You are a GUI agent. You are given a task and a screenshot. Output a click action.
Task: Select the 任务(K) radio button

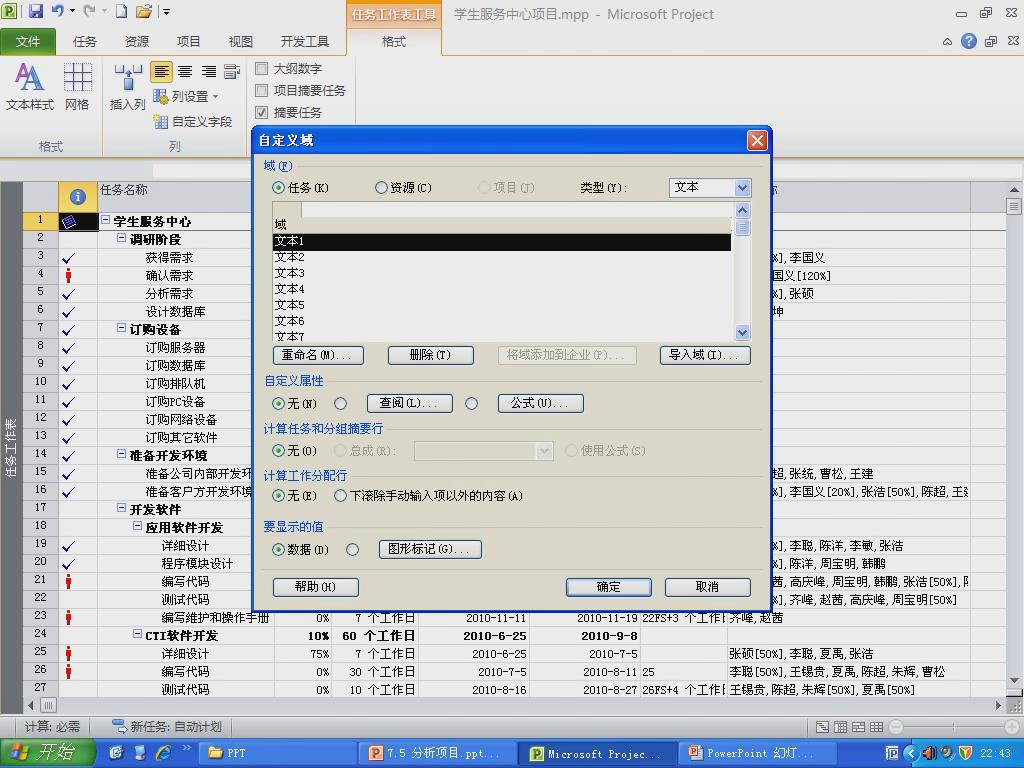pos(278,188)
